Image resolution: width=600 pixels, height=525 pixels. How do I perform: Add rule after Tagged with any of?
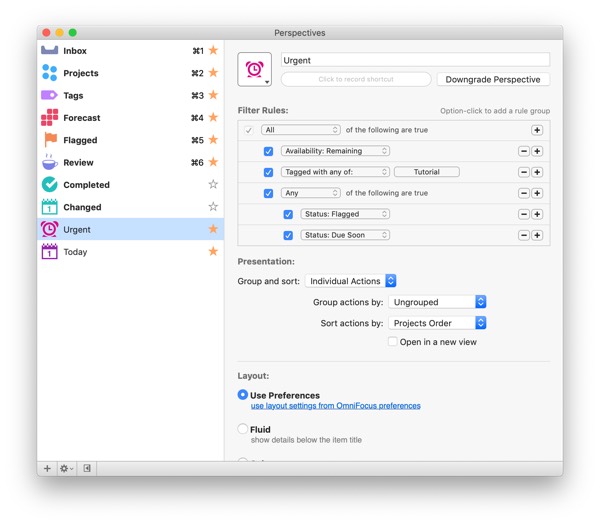(537, 172)
